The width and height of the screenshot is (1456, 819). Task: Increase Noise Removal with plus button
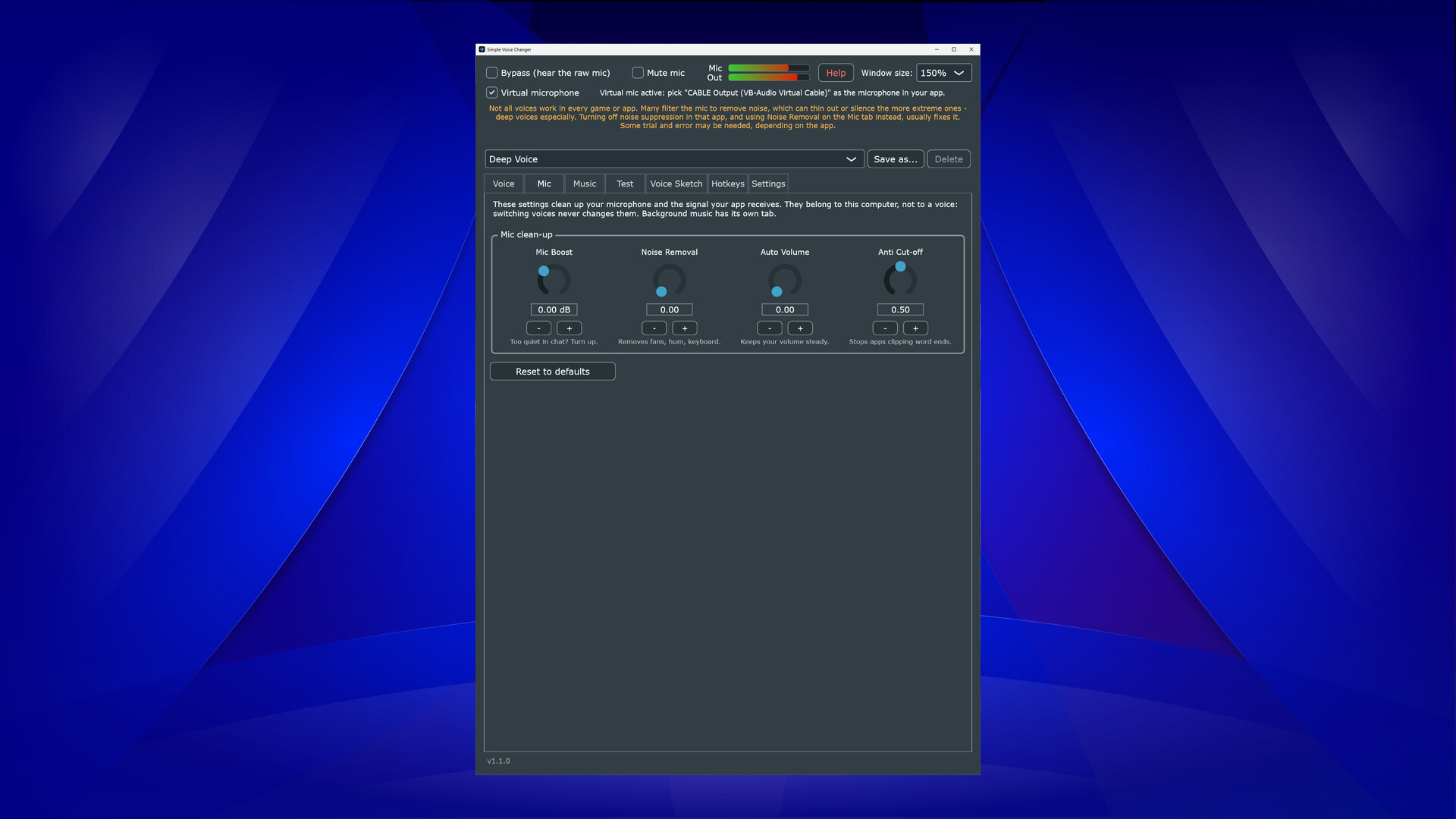[685, 328]
